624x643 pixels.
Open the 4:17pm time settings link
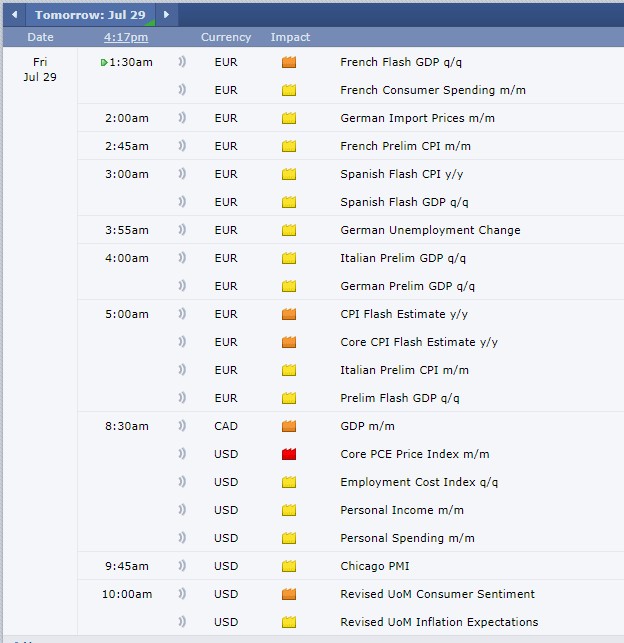(126, 37)
